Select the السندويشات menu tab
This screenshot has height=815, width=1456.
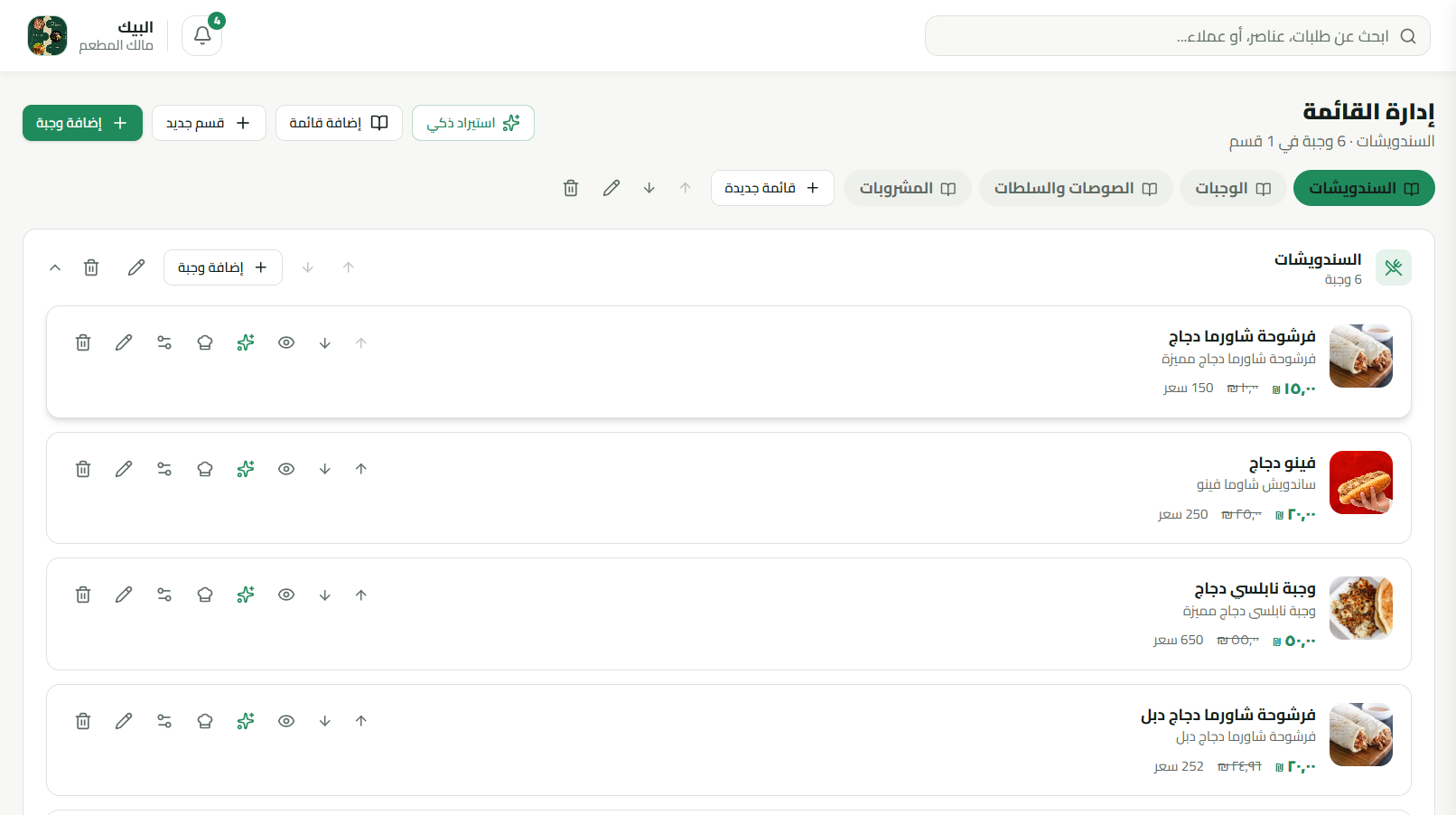[x=1364, y=188]
